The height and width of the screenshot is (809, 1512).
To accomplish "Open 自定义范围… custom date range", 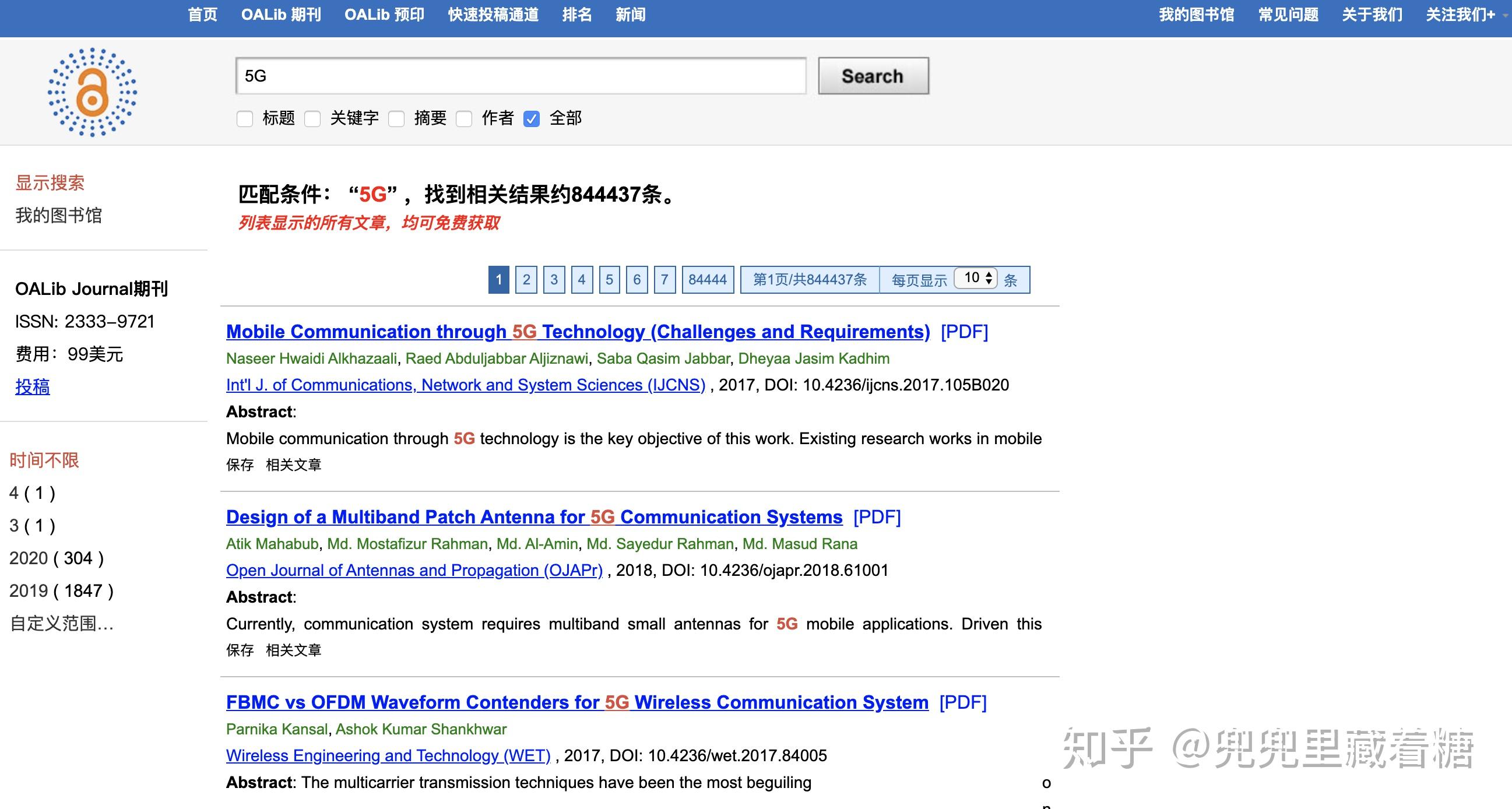I will (x=62, y=624).
